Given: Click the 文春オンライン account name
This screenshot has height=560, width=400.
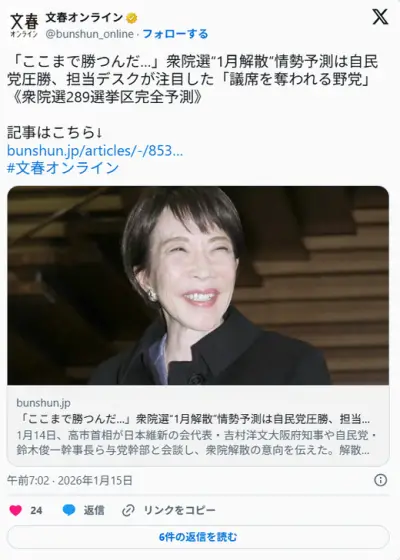Looking at the screenshot, I should click(84, 18).
